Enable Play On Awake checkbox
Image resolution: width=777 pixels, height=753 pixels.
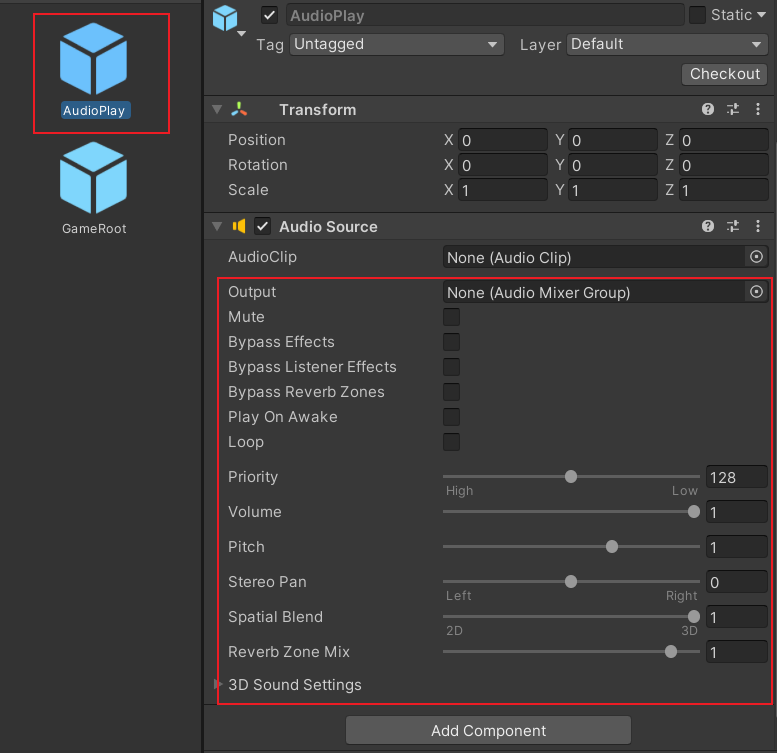point(452,417)
